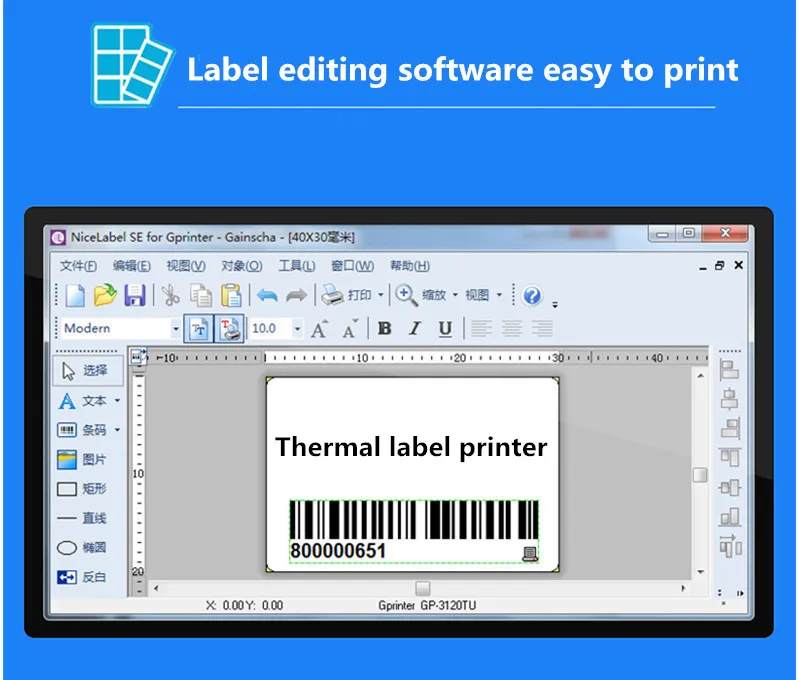Image resolution: width=800 pixels, height=680 pixels.
Task: Open help with the question mark icon
Action: (532, 295)
